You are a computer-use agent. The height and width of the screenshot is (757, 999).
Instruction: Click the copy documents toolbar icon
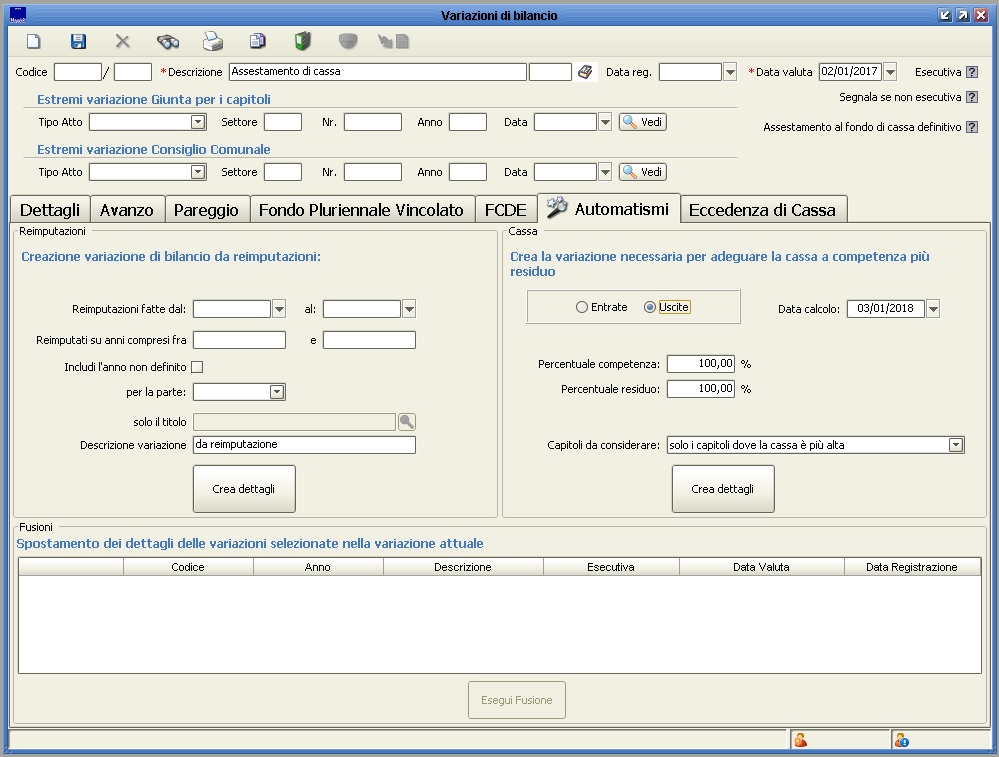click(258, 41)
